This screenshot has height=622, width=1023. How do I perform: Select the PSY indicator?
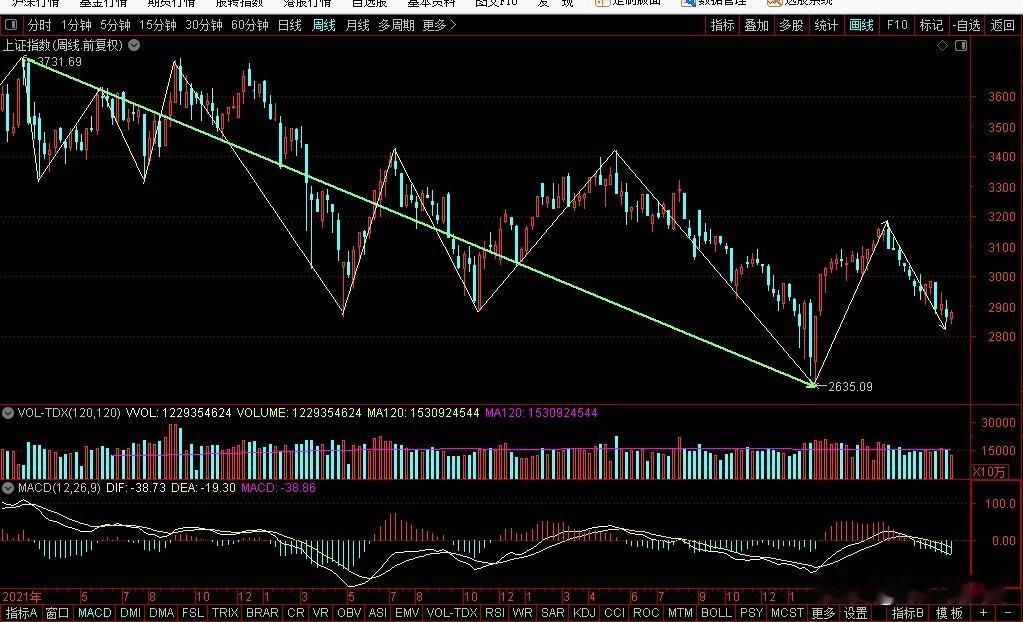click(x=751, y=613)
